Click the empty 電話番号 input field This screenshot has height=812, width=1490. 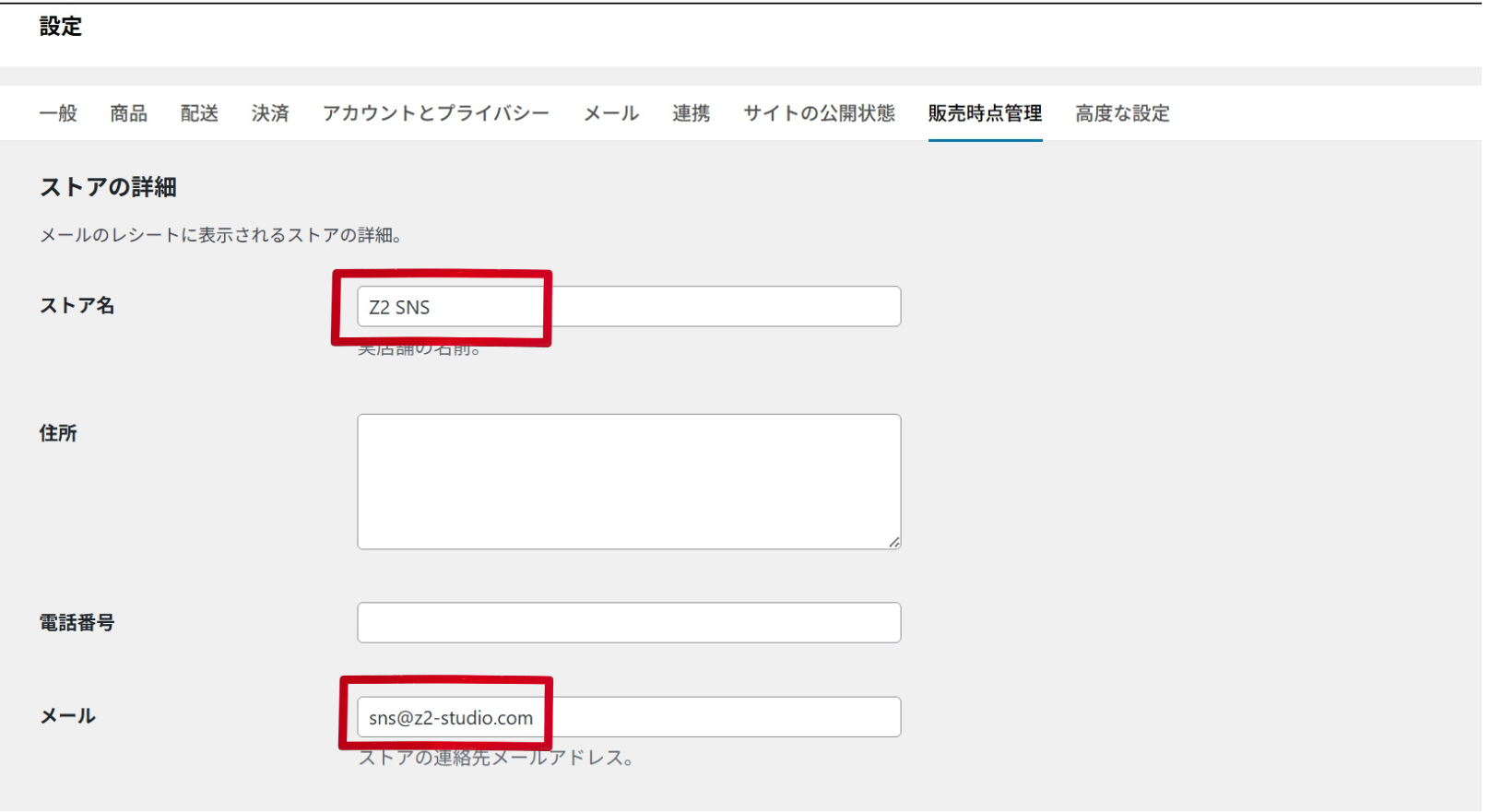(x=628, y=623)
